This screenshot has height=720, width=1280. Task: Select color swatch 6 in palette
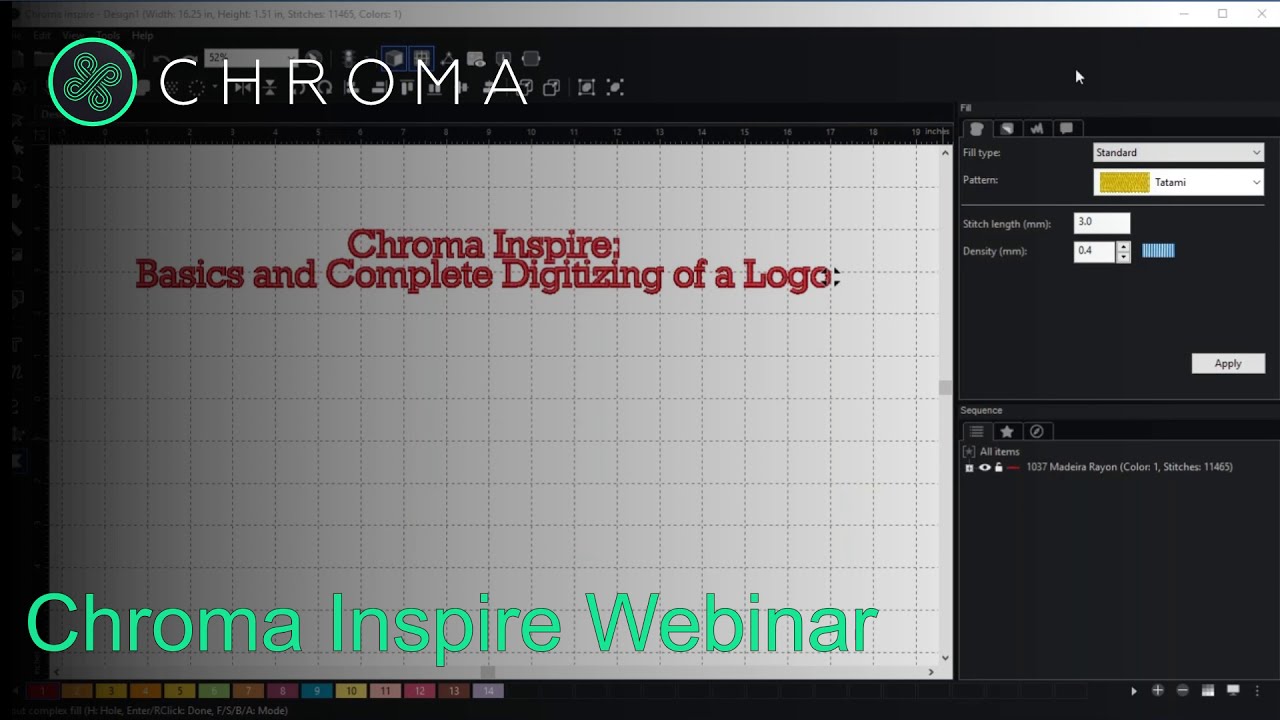coord(214,691)
